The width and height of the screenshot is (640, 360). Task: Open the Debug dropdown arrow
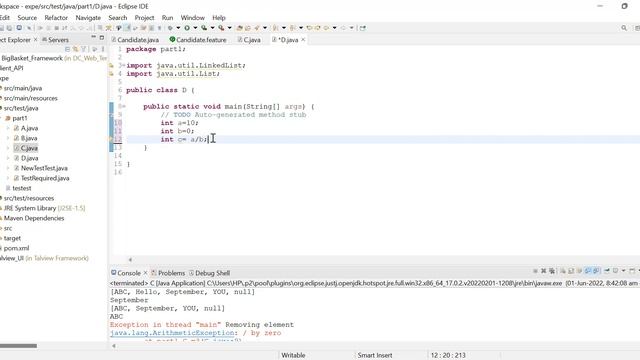[x=178, y=28]
